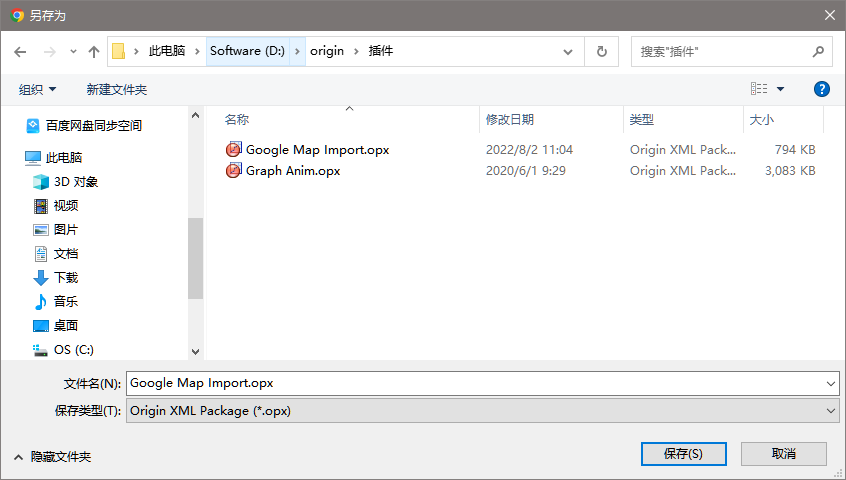Click the navigation pane scrollbar thumb
This screenshot has width=846, height=480.
pyautogui.click(x=195, y=258)
